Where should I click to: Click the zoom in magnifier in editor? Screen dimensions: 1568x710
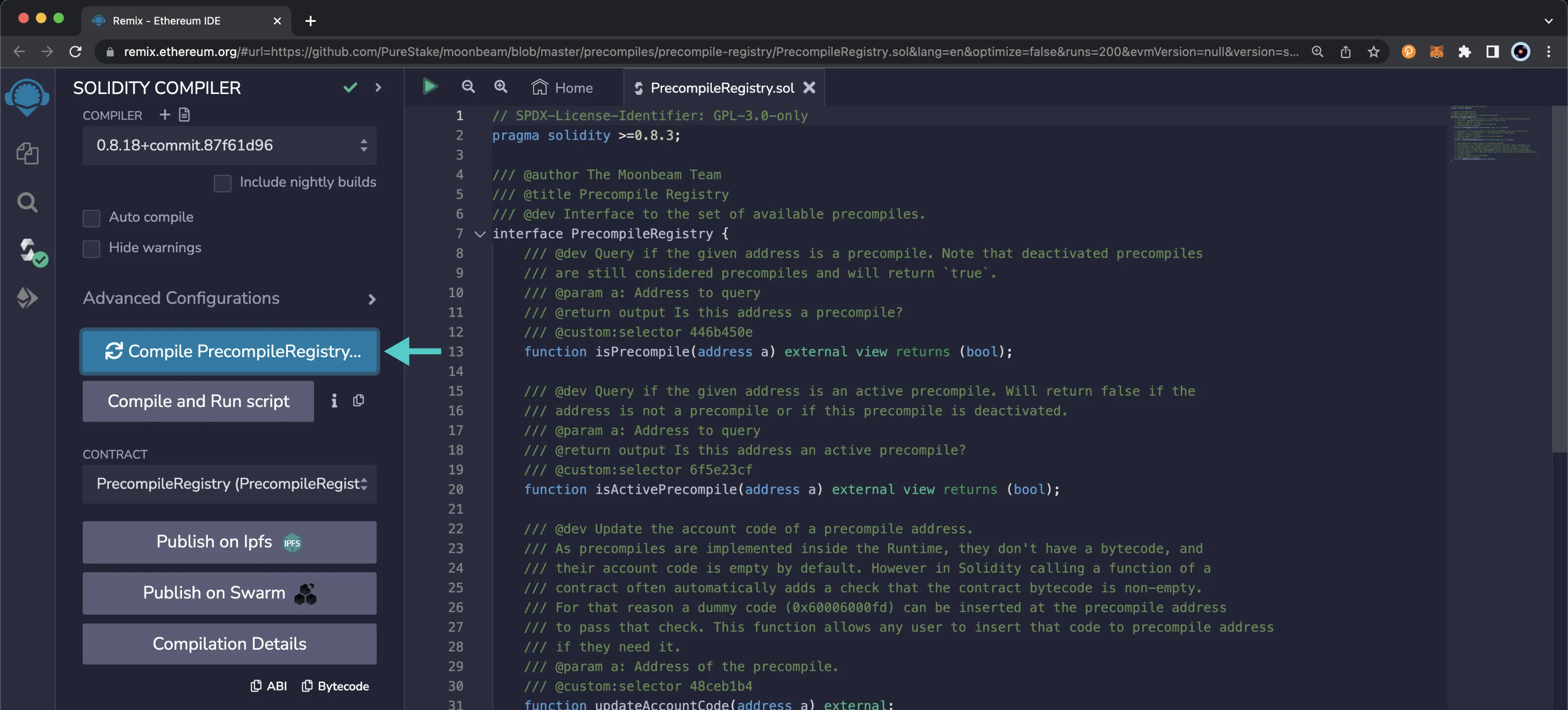[500, 87]
